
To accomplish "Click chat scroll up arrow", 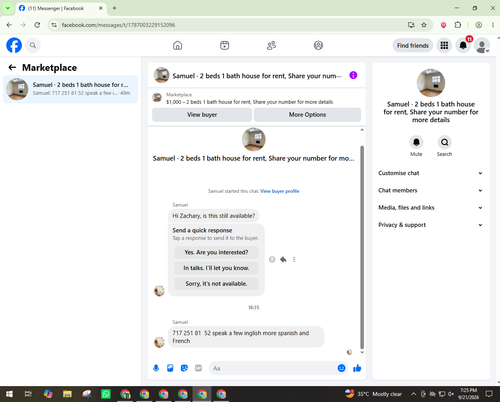I will (x=362, y=130).
